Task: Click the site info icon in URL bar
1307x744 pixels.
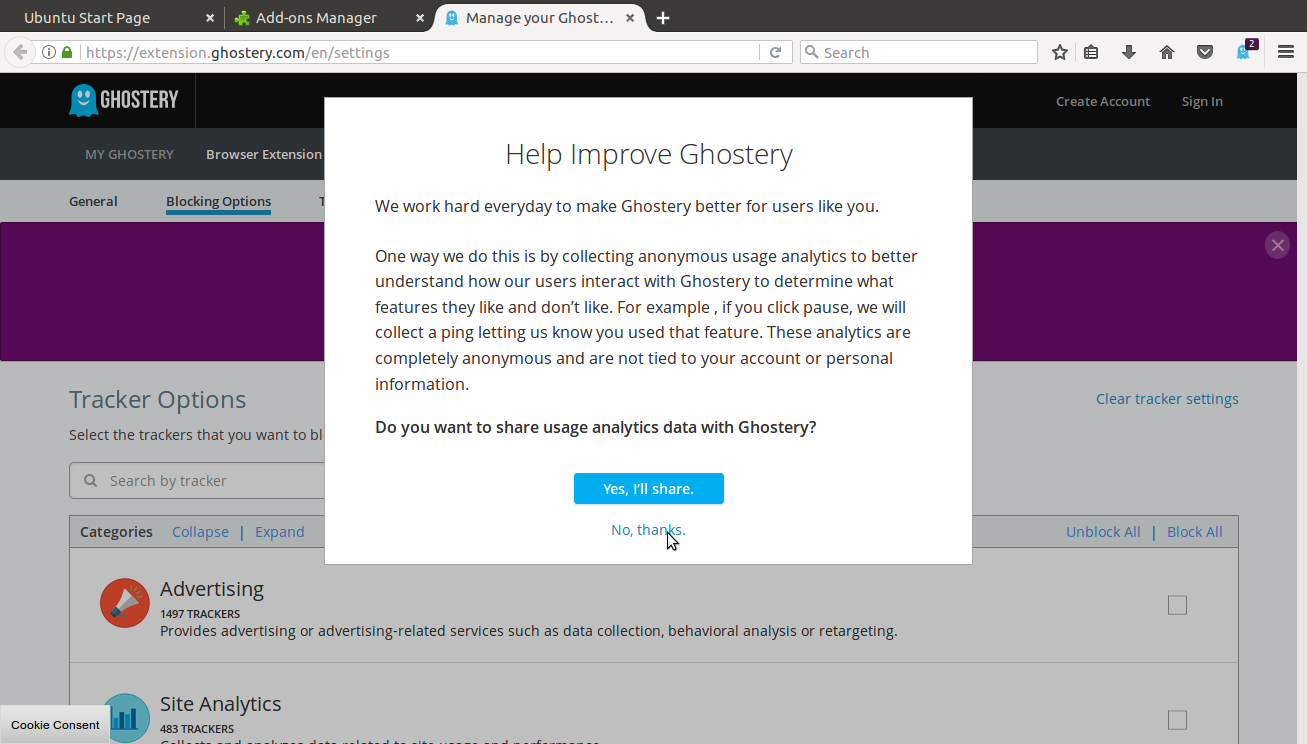Action: pos(48,52)
